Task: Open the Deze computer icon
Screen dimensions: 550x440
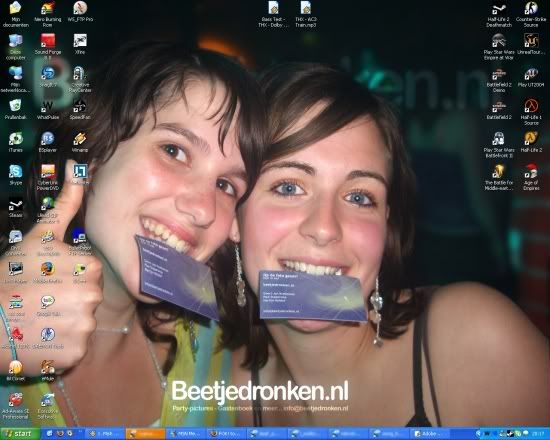Action: pos(15,47)
